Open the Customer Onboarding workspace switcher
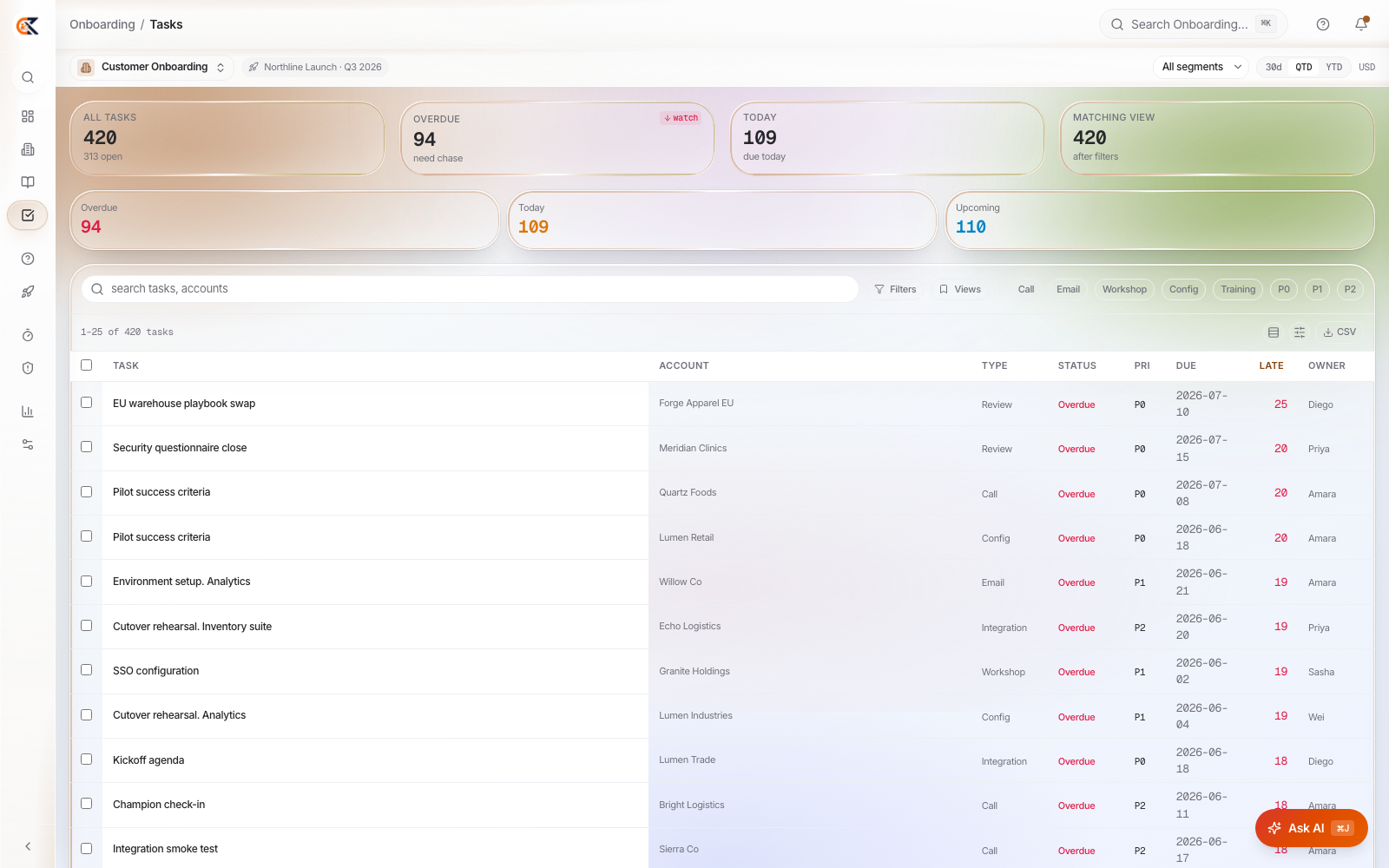Viewport: 1389px width, 868px height. (151, 67)
